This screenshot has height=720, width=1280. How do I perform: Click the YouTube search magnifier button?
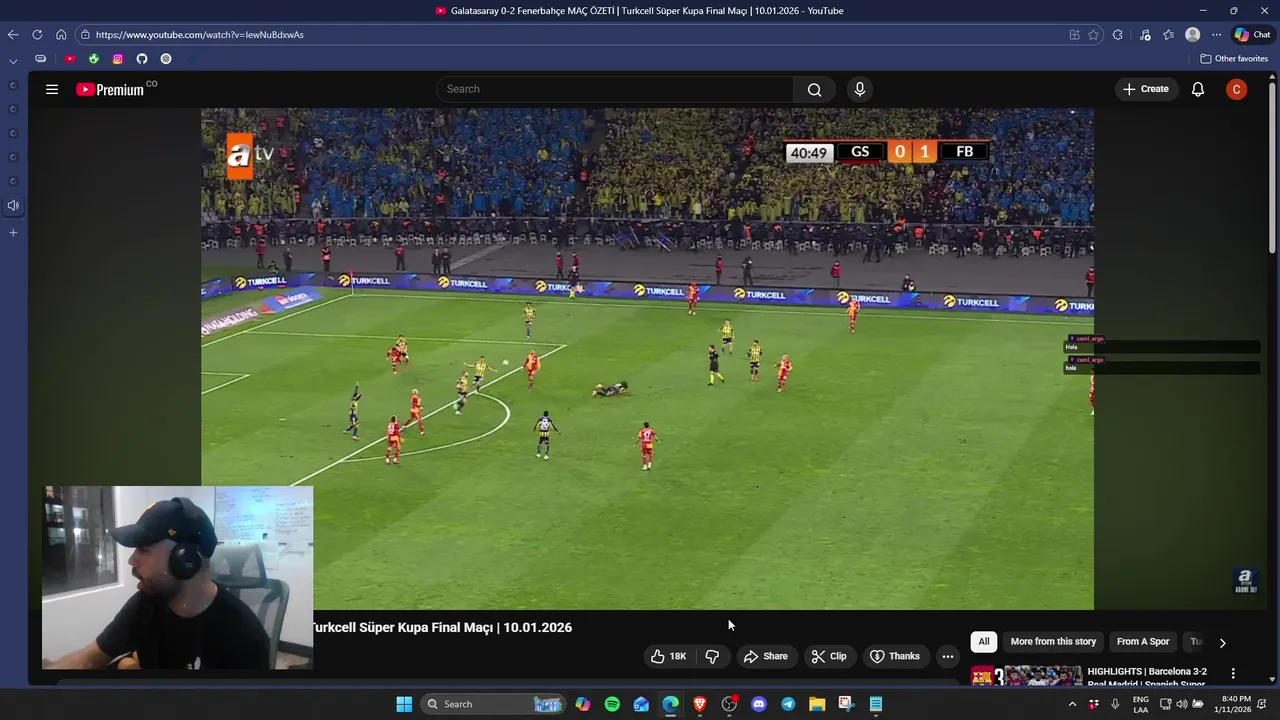[x=814, y=89]
